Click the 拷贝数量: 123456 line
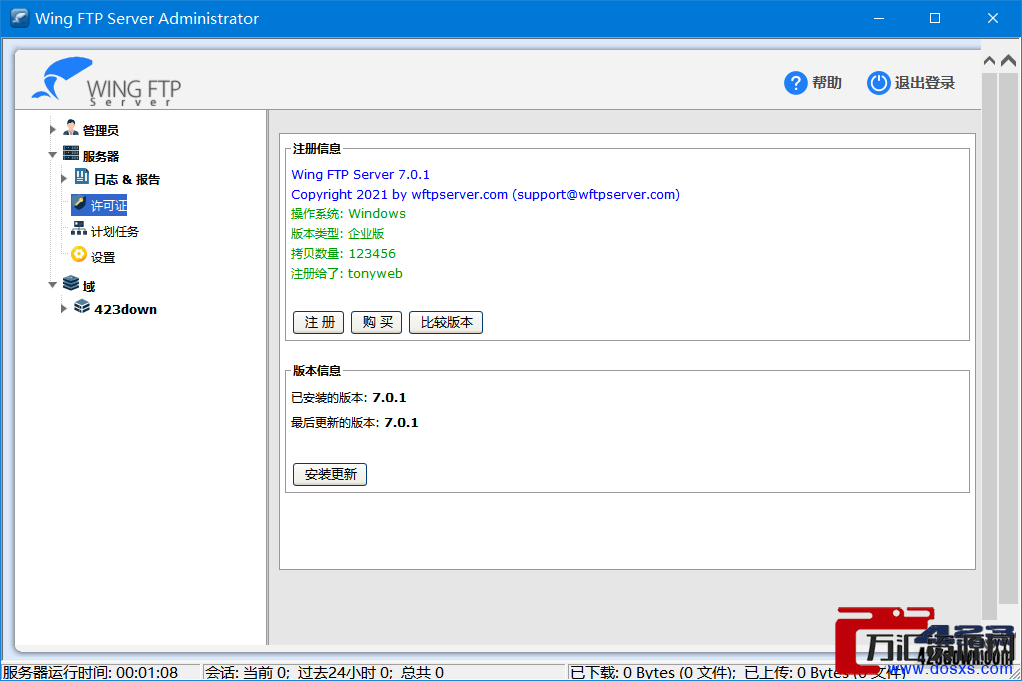 tap(343, 254)
